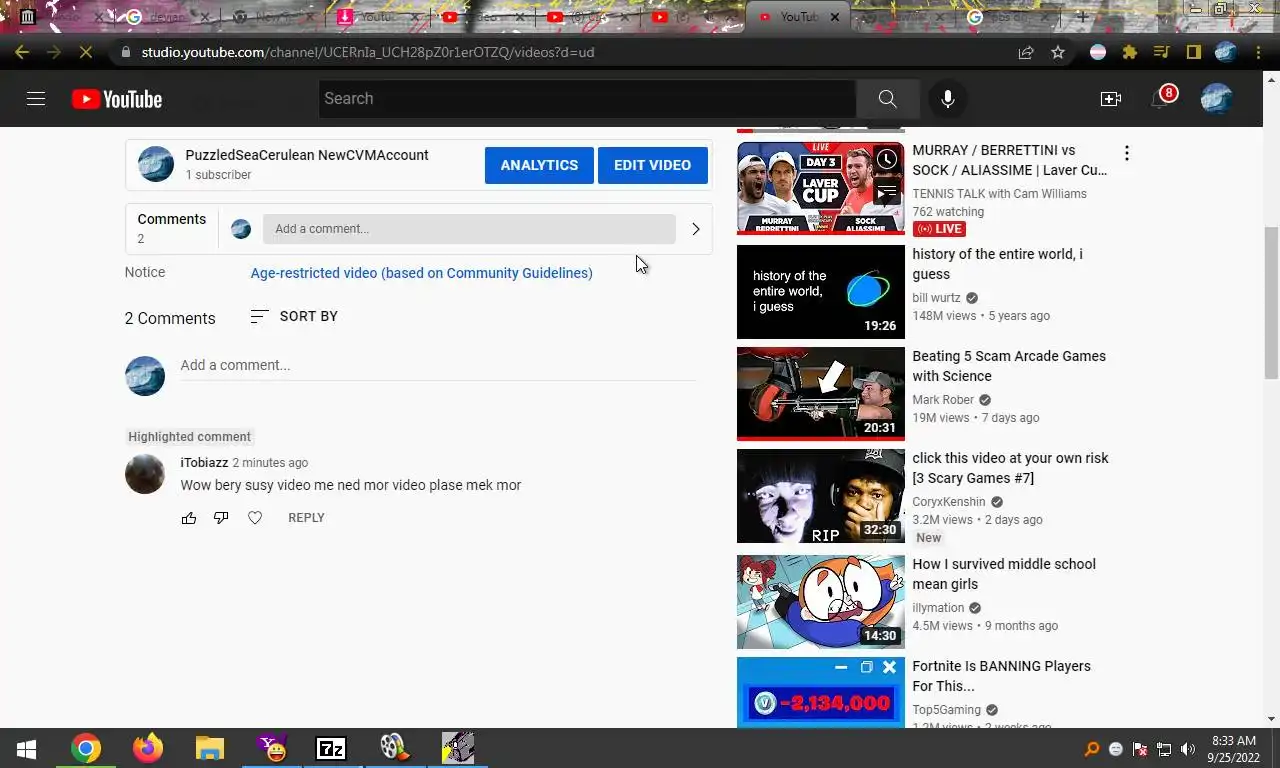Click the EDIT VIDEO button
This screenshot has width=1280, height=768.
(x=652, y=165)
